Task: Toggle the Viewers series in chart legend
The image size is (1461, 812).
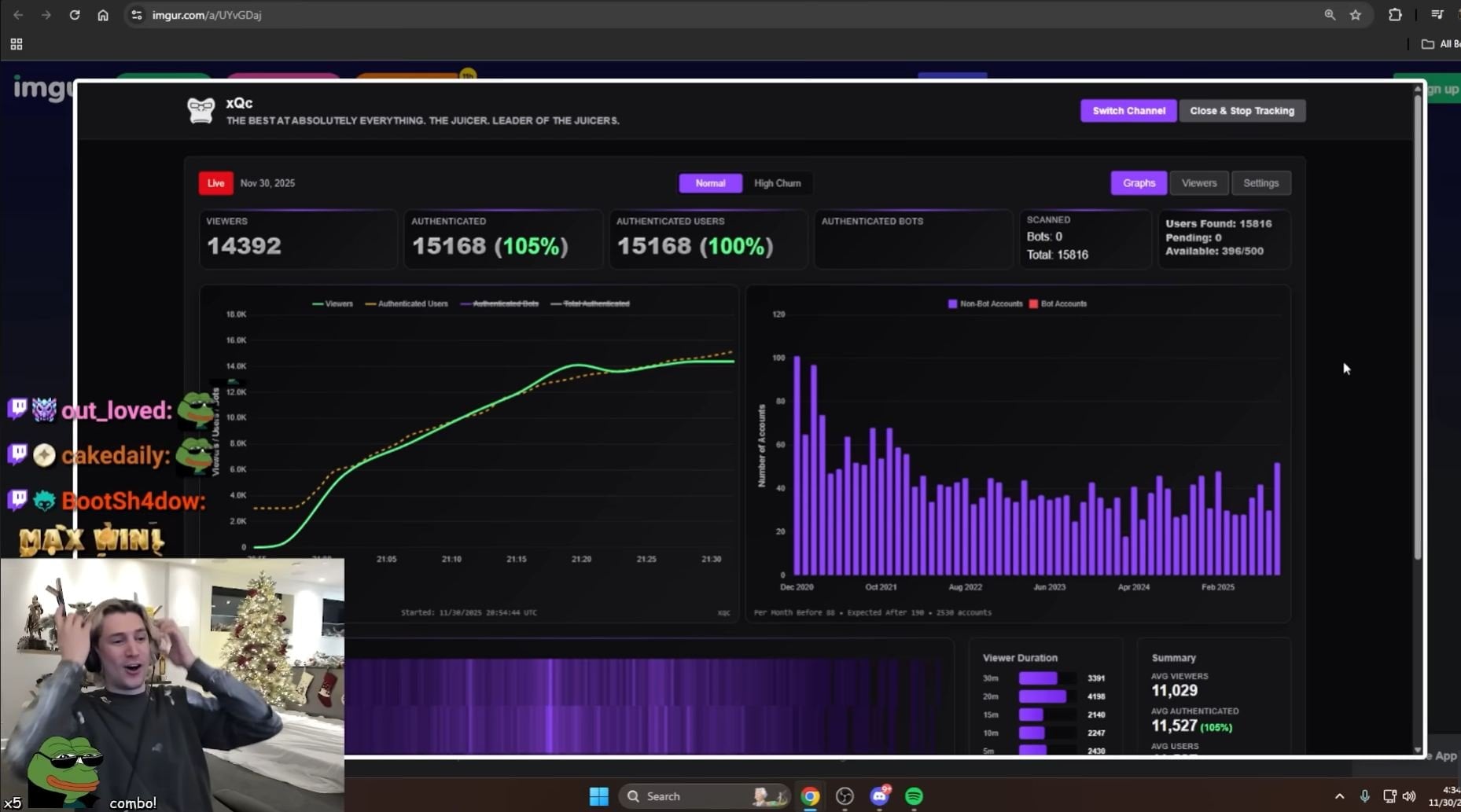Action: tap(333, 303)
